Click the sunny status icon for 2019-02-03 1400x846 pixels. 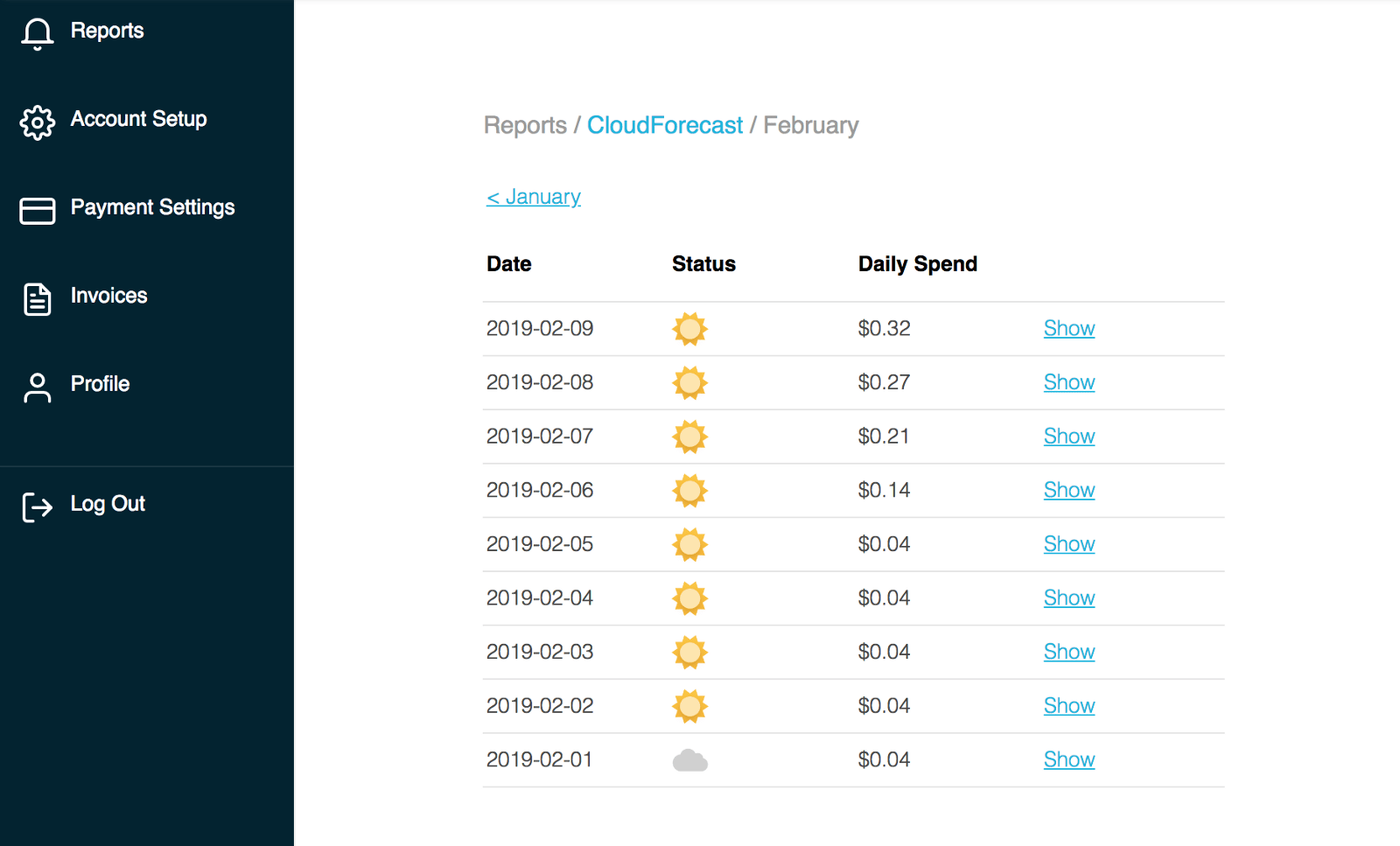click(x=689, y=652)
